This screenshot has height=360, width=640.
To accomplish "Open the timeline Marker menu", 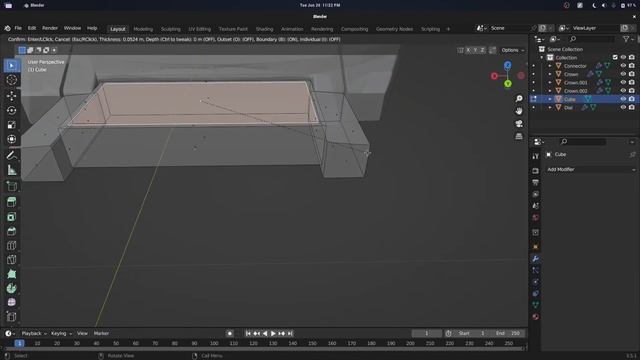I will tap(101, 333).
